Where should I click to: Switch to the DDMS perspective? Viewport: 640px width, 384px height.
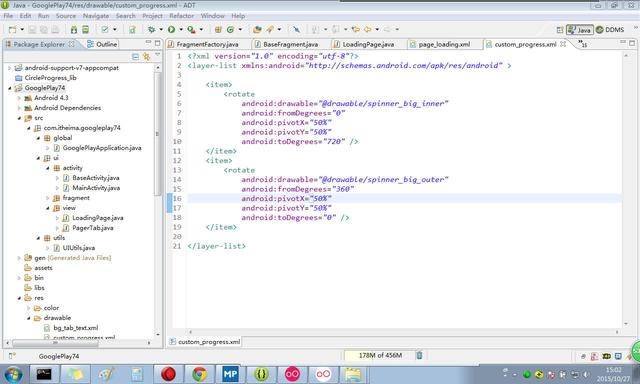coord(610,30)
